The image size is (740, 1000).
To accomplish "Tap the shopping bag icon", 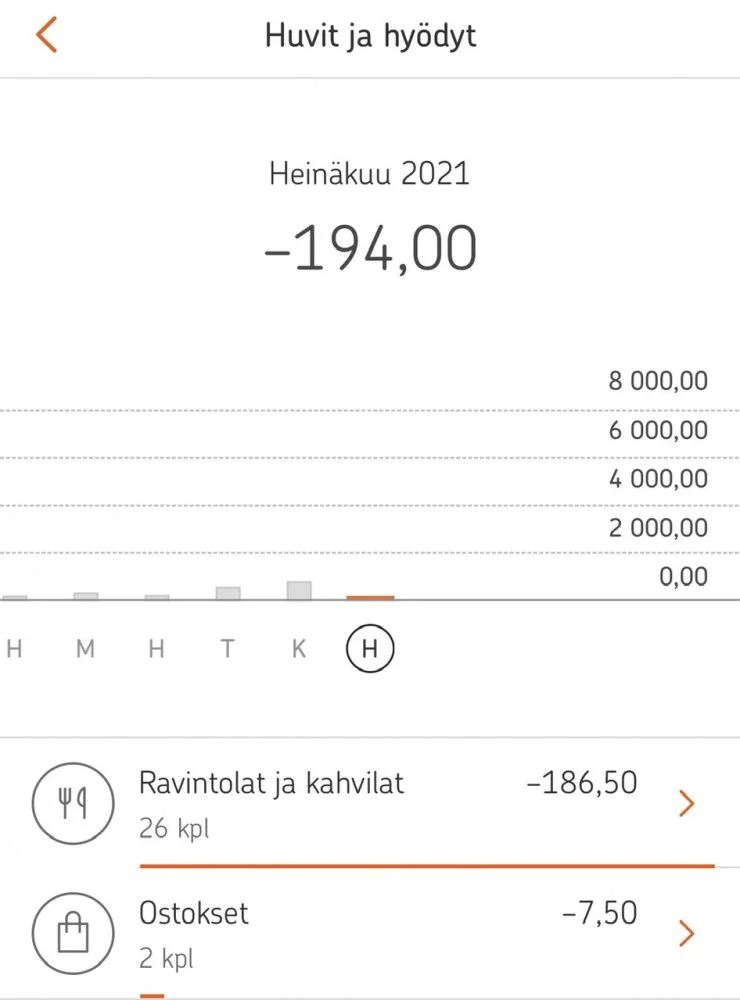I will click(74, 933).
